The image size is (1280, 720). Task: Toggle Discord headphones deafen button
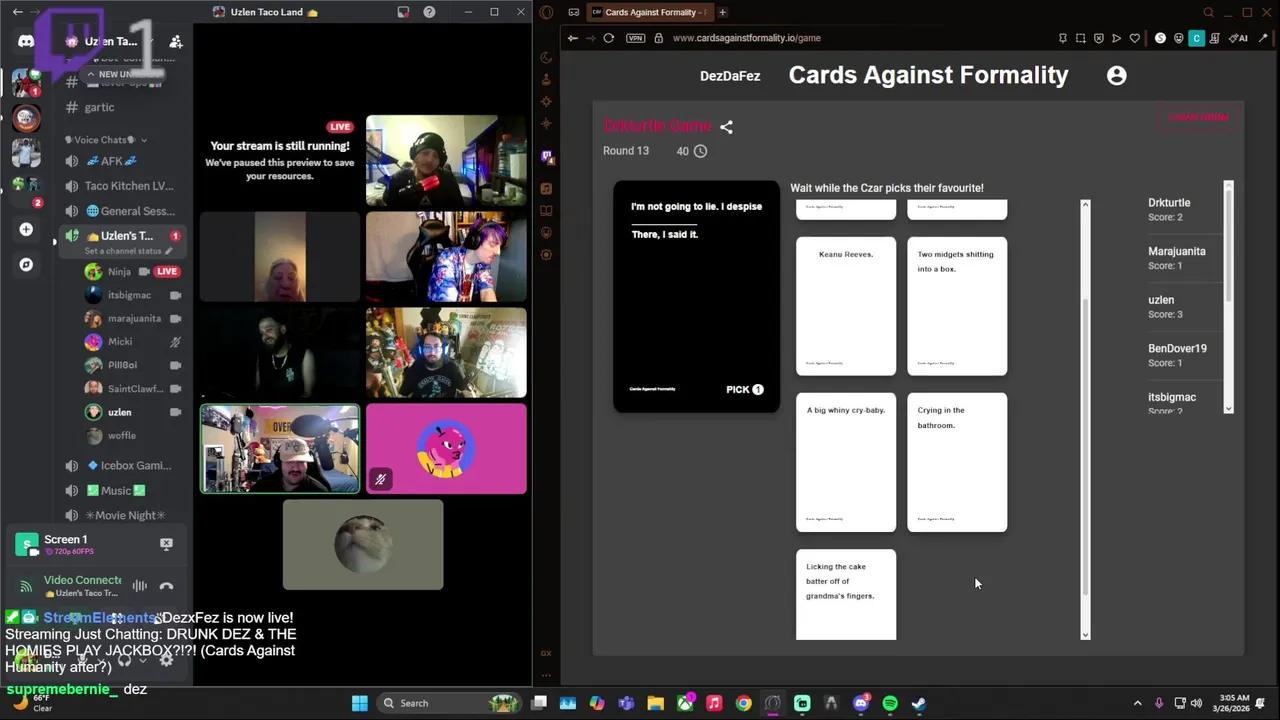coord(124,660)
